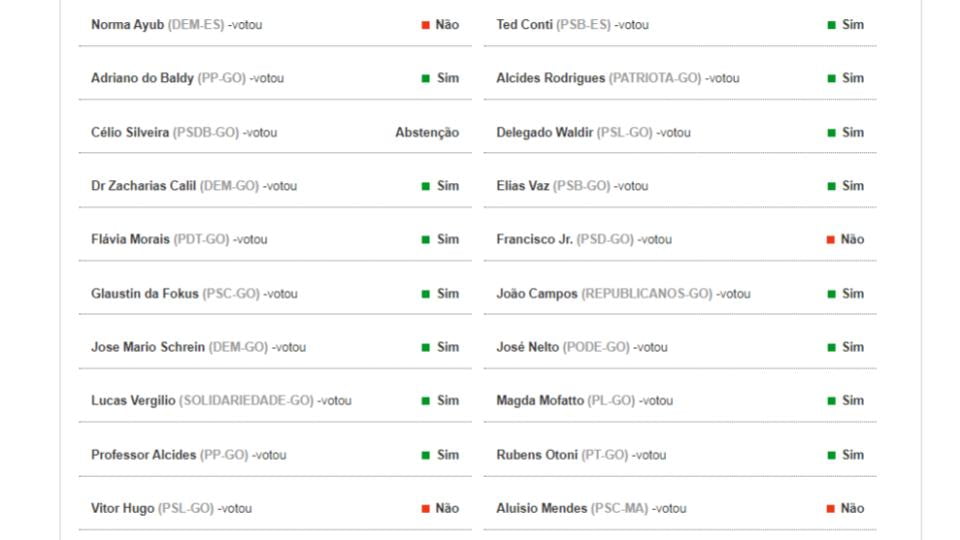Click the red Não square beside Norma Ayub
Screen dimensions: 960x540
point(425,25)
